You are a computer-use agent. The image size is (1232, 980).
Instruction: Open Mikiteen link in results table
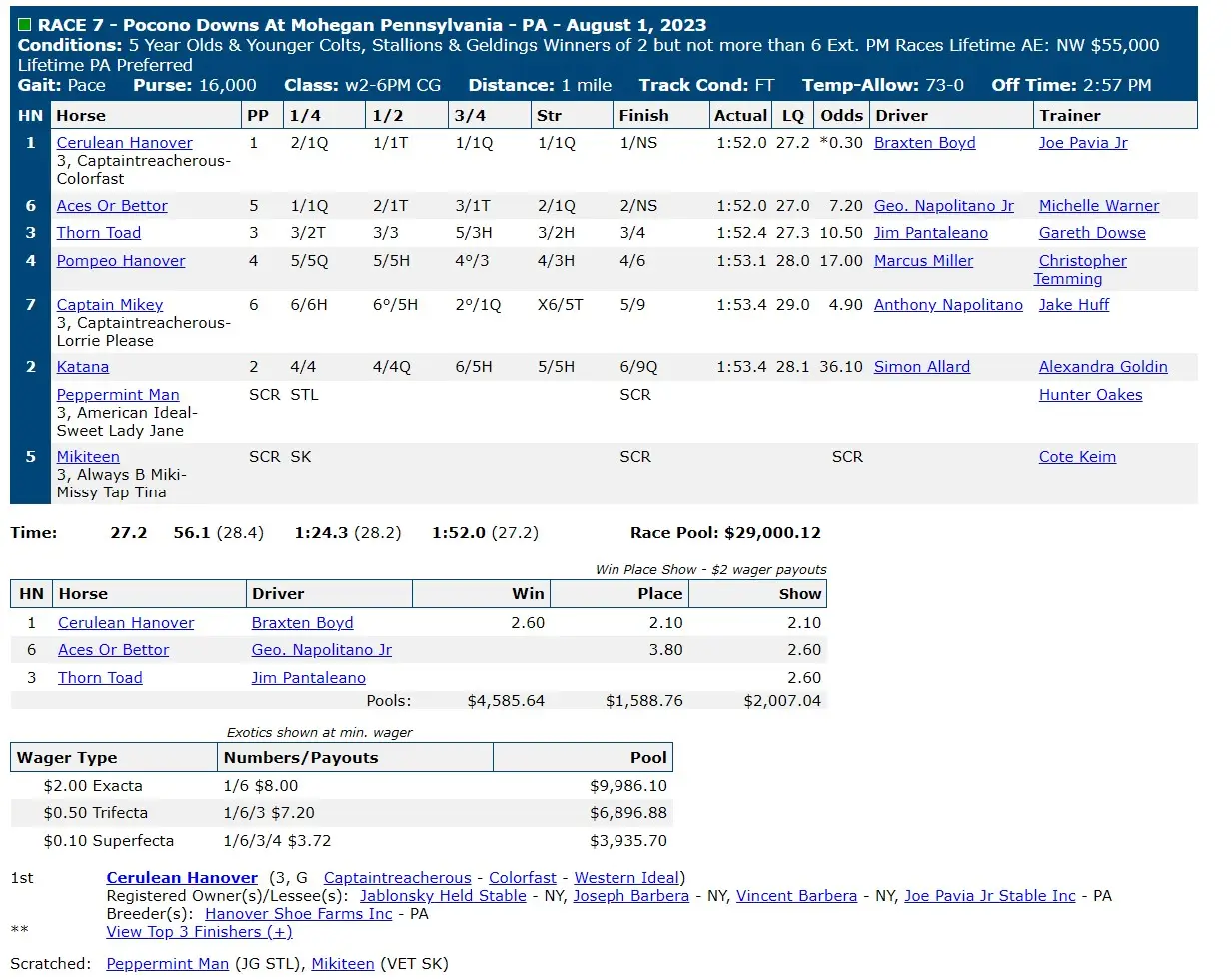click(88, 457)
